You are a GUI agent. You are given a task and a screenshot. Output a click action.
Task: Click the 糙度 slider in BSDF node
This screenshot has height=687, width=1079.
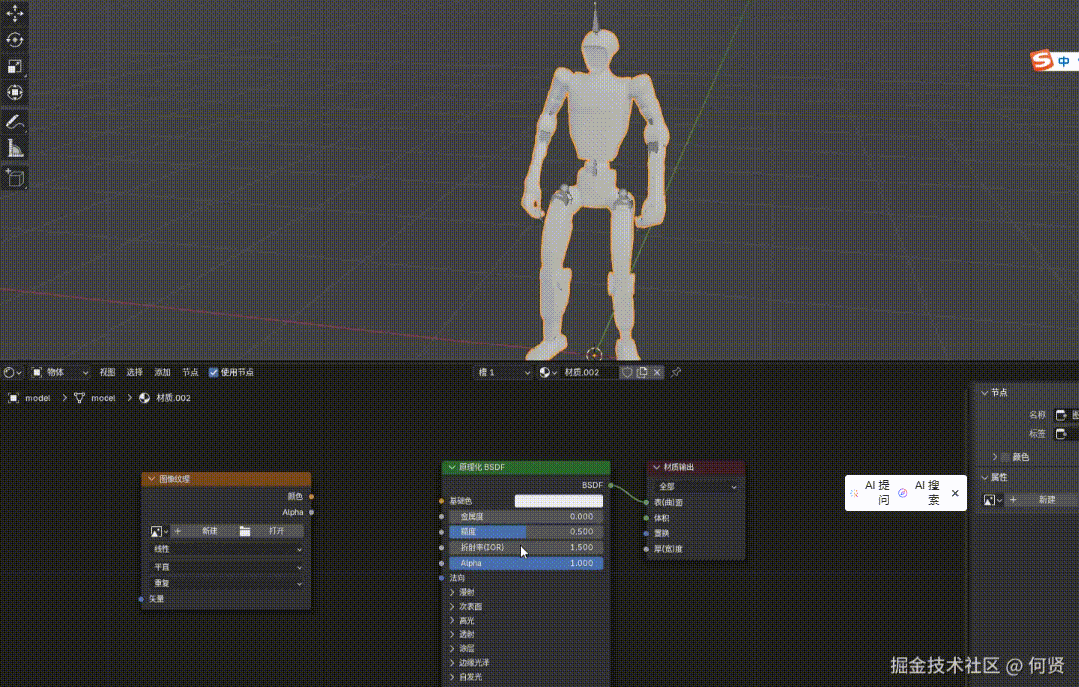pyautogui.click(x=526, y=531)
